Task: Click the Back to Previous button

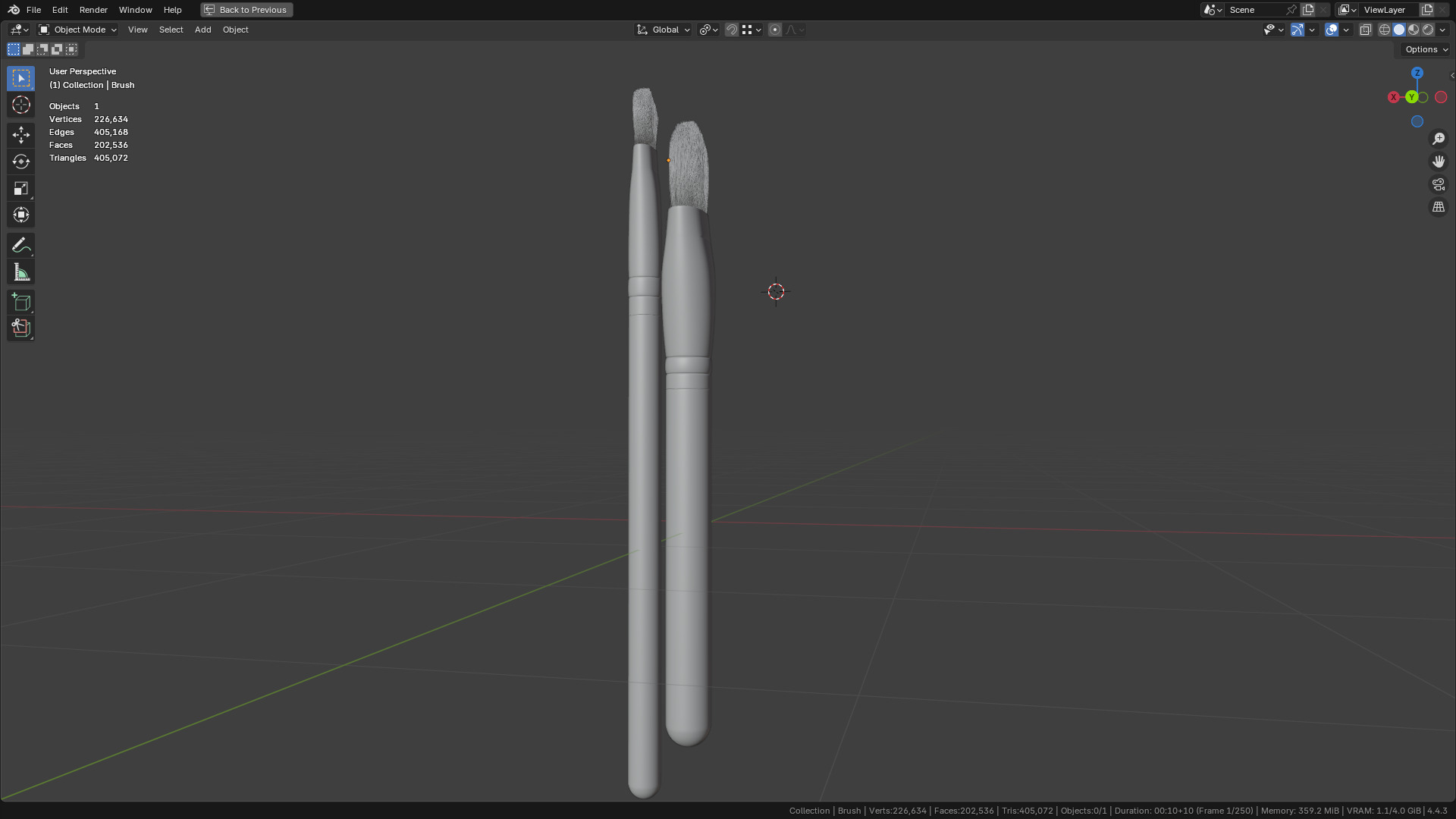Action: pyautogui.click(x=246, y=10)
